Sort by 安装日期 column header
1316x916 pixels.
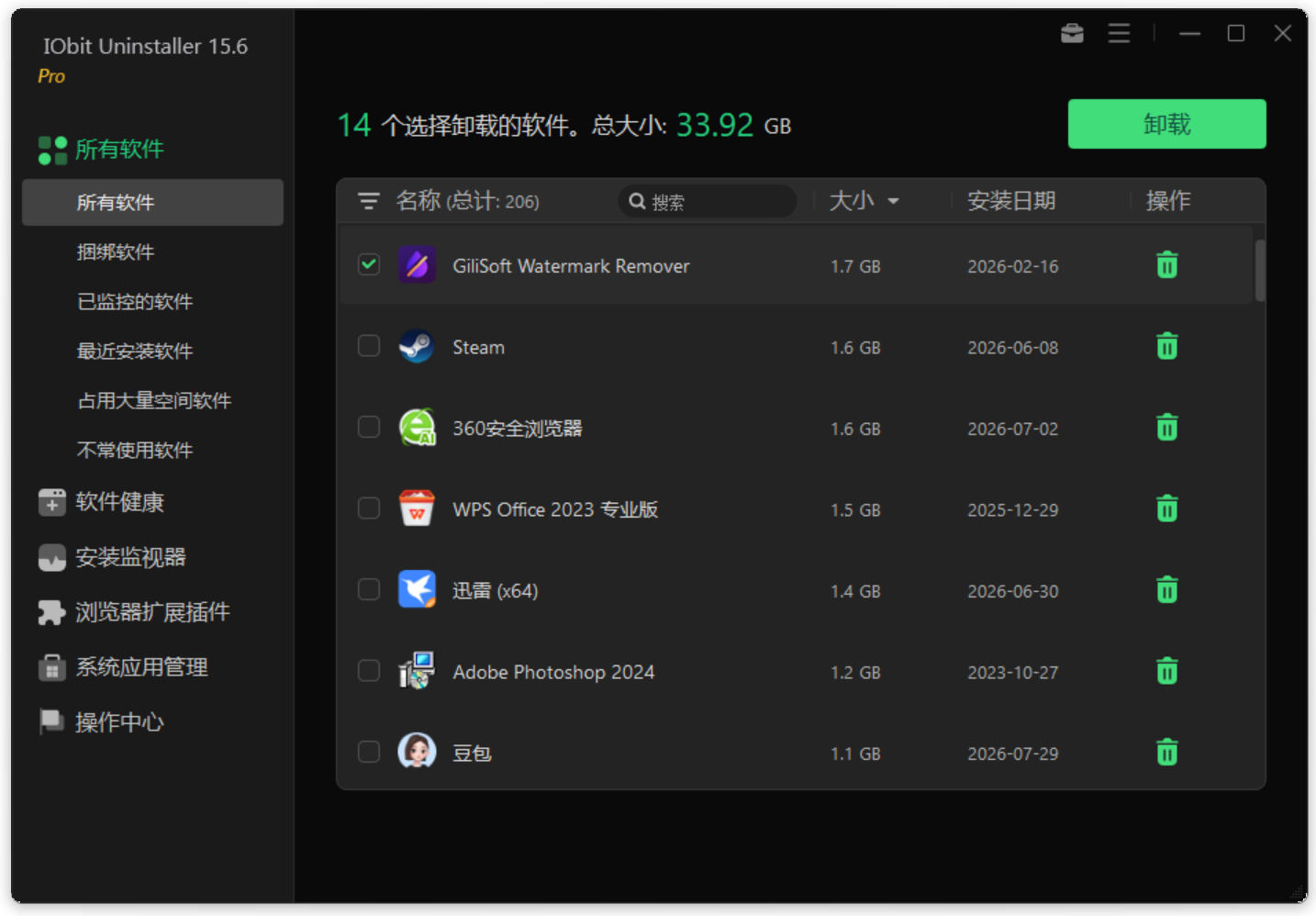point(1011,201)
